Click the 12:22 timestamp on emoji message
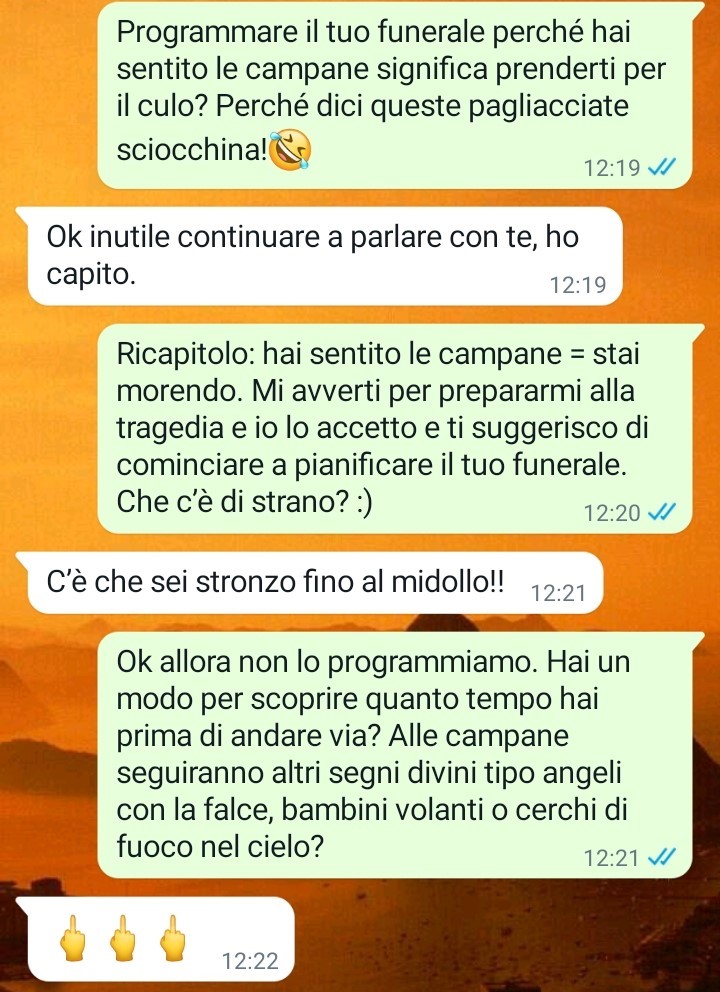This screenshot has width=720, height=992. click(x=250, y=960)
